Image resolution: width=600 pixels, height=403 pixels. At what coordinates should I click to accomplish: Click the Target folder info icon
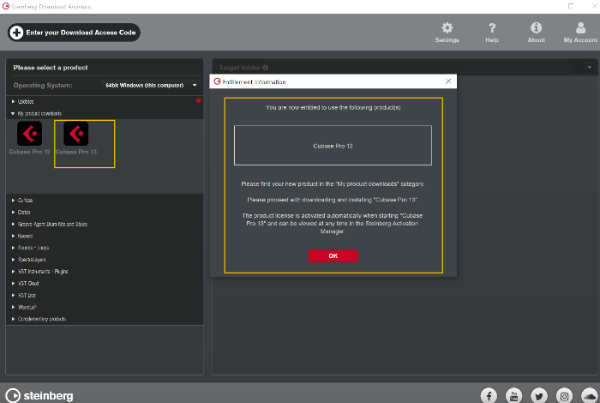click(265, 67)
